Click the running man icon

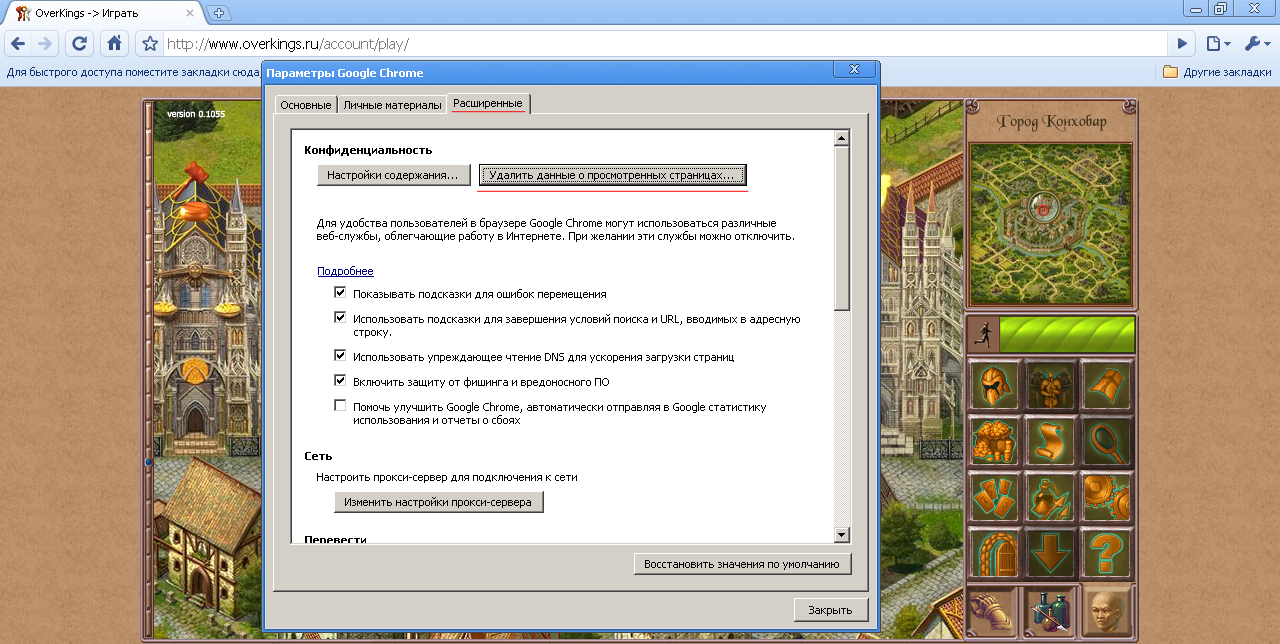(x=984, y=335)
